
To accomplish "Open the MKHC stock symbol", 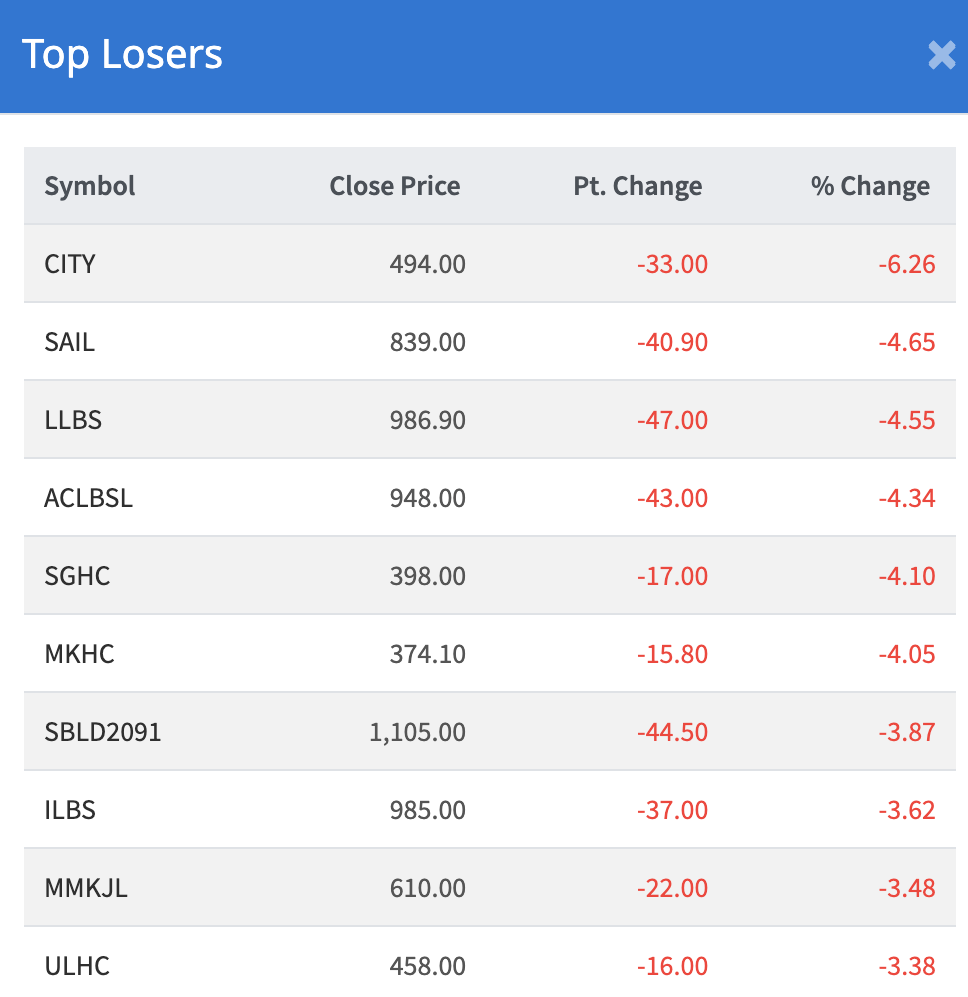I will coord(79,654).
